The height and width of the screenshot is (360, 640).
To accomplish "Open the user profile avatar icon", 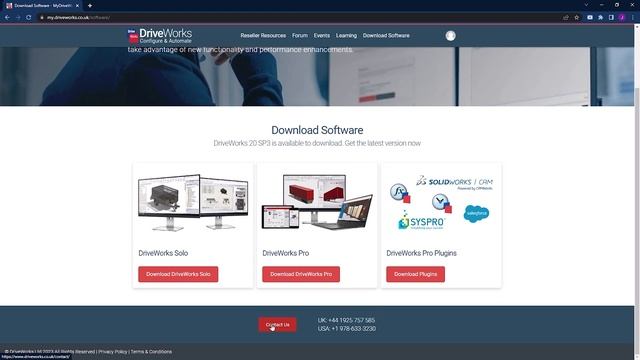I will click(x=450, y=36).
